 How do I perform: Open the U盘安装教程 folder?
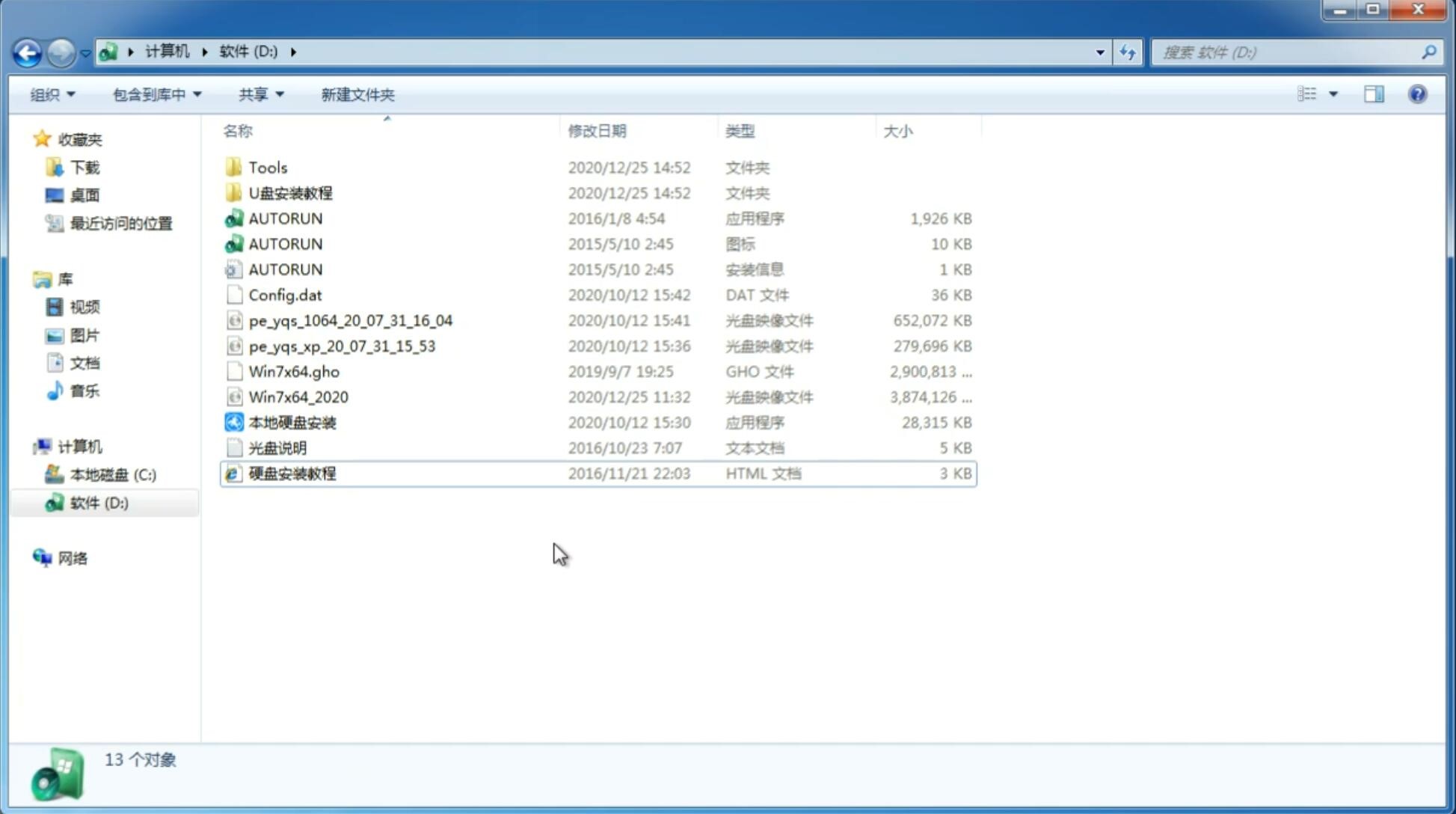pos(290,192)
